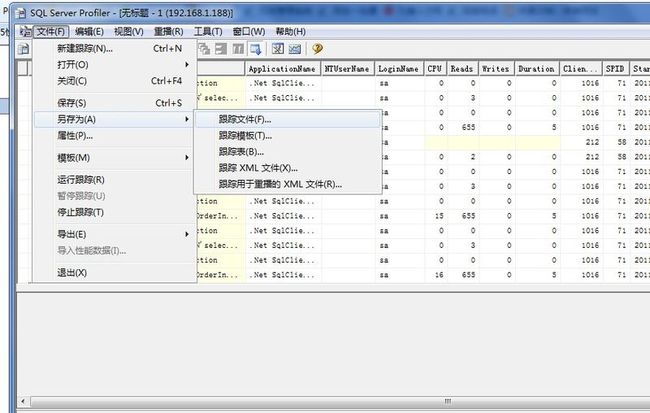Click the Auto Scroll Window toolbar icon

tap(256, 49)
